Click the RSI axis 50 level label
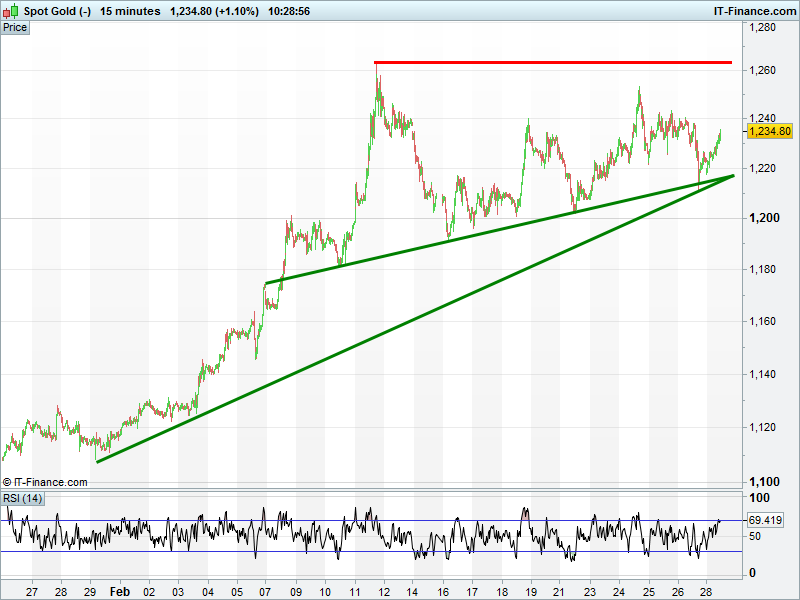The height and width of the screenshot is (600, 800). [x=755, y=537]
